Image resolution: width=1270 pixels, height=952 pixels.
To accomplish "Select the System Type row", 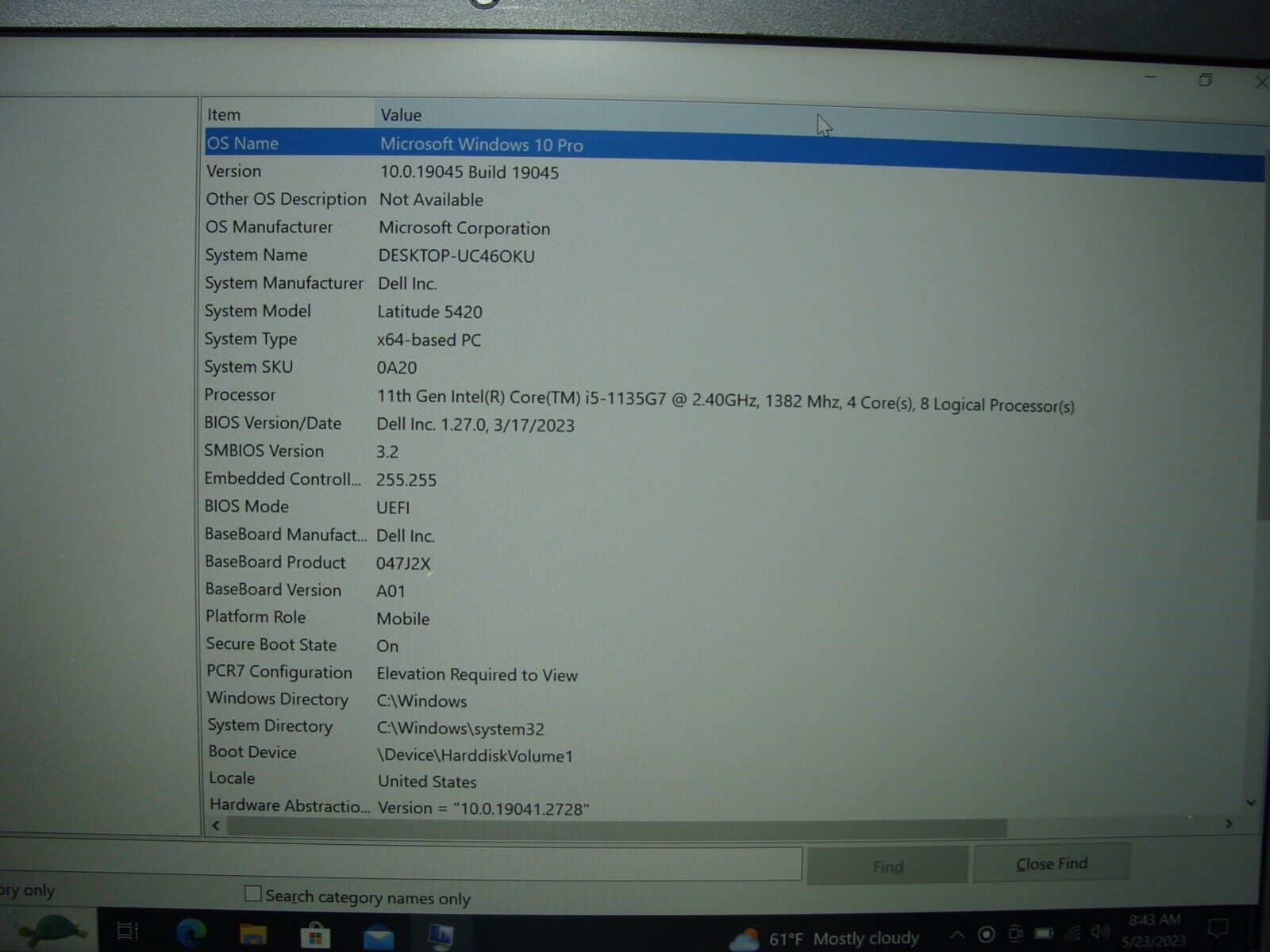I will (734, 340).
